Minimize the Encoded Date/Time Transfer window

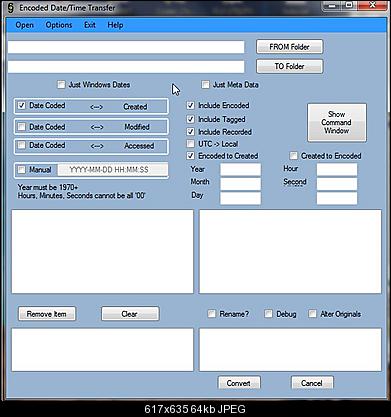pyautogui.click(x=332, y=5)
